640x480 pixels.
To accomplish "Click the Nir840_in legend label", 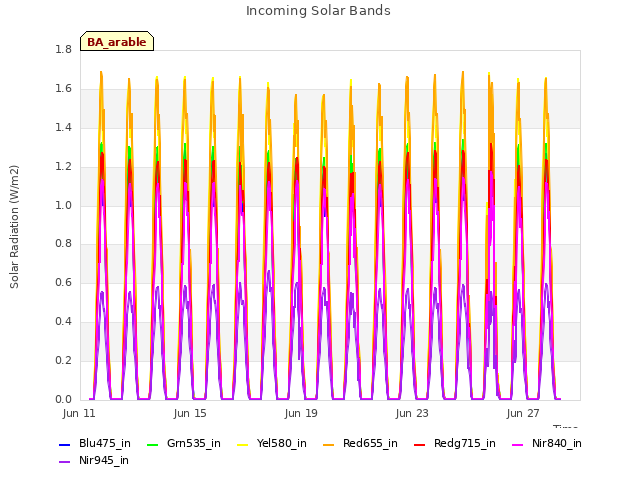I will [x=556, y=443].
